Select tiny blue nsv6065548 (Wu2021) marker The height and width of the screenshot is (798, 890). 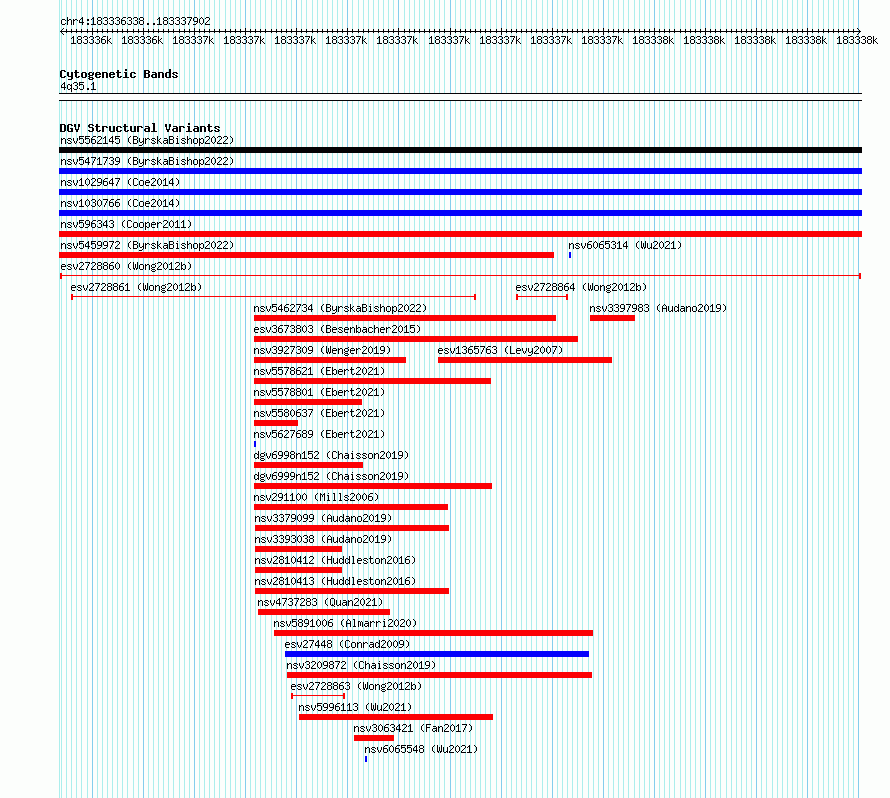[x=366, y=759]
